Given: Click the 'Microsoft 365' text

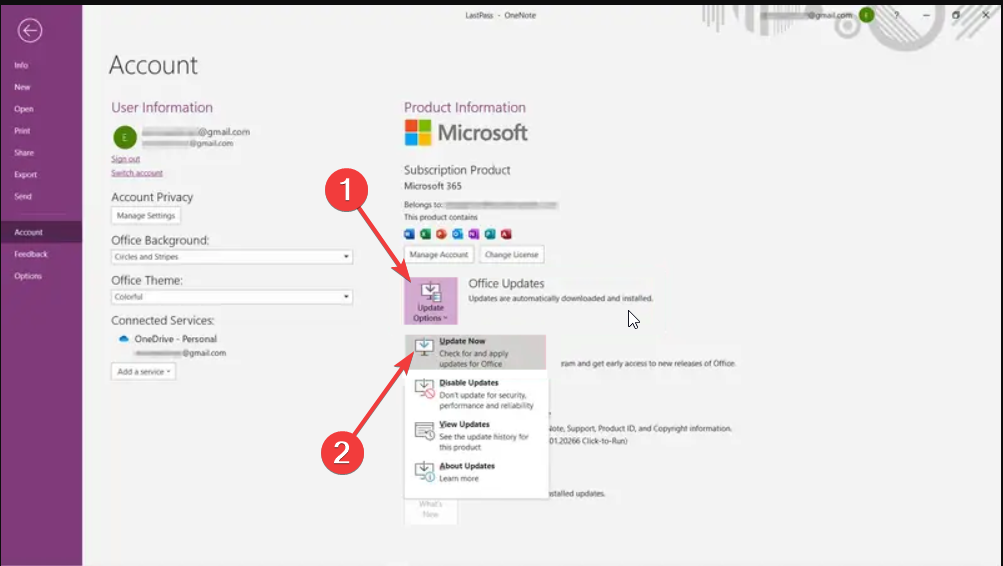Looking at the screenshot, I should point(432,186).
